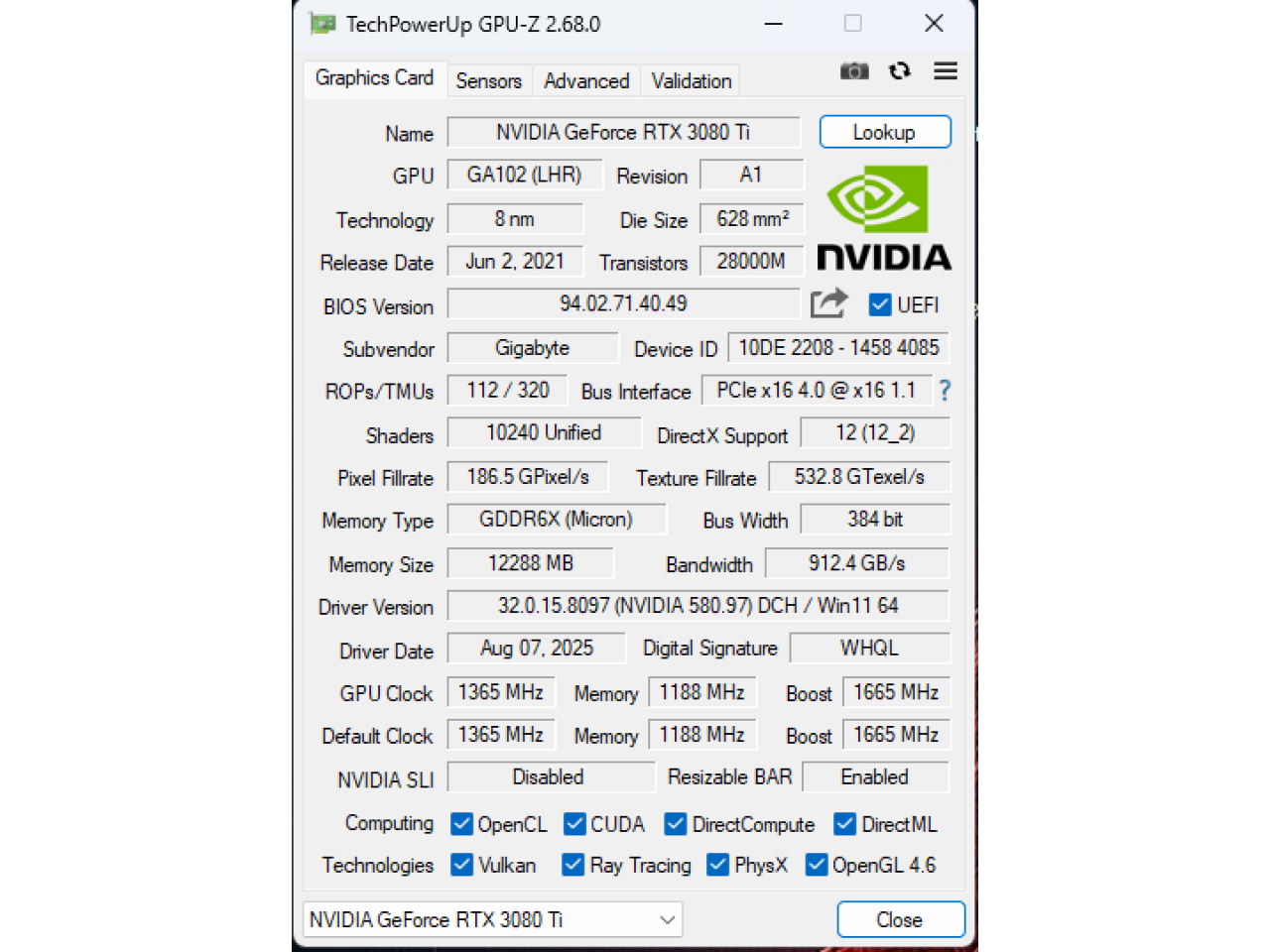
Task: Click the Transistors value 28000M
Action: point(752,261)
